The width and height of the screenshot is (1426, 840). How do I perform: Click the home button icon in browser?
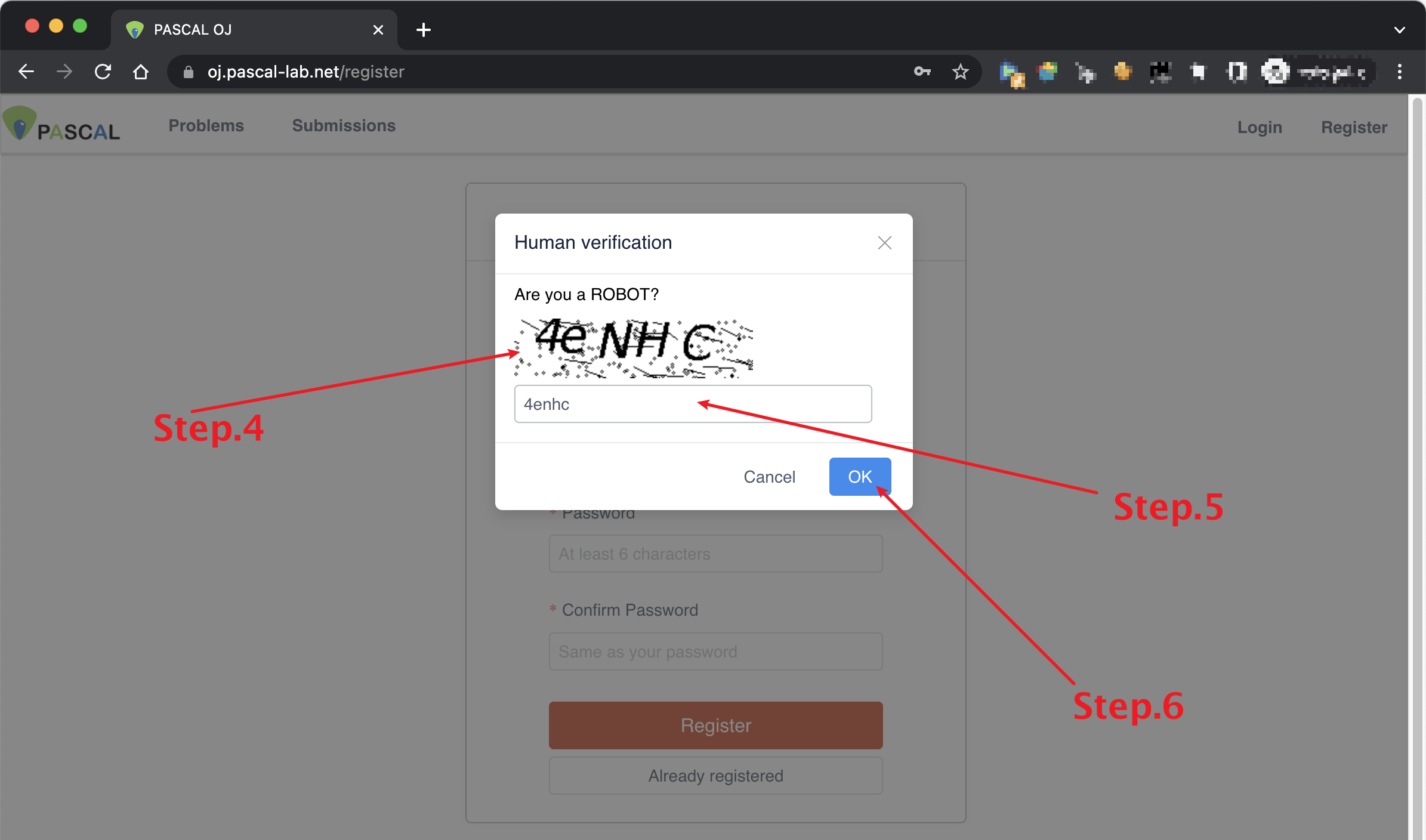click(140, 70)
